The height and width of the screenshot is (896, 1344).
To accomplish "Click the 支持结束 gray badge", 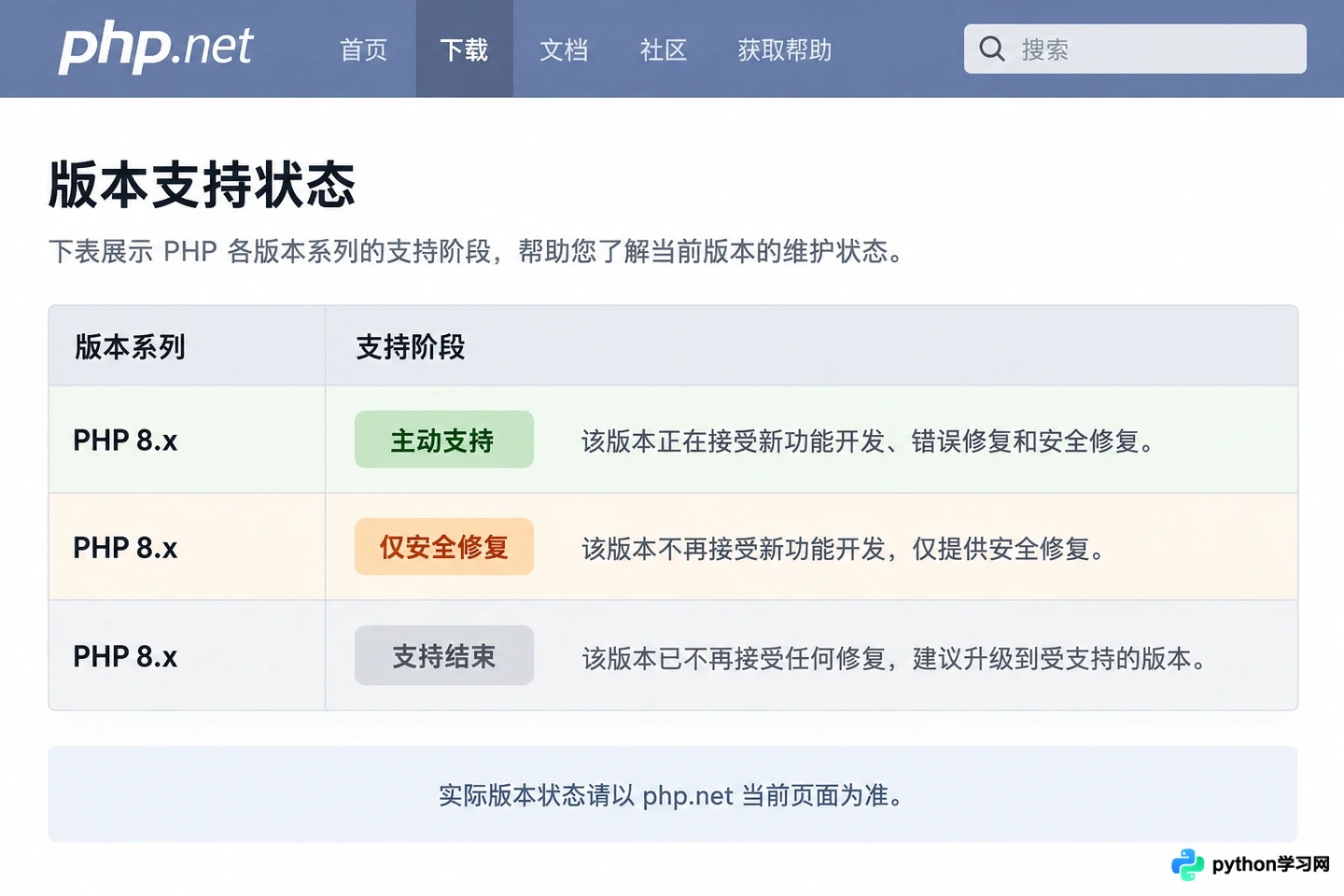I will 444,655.
